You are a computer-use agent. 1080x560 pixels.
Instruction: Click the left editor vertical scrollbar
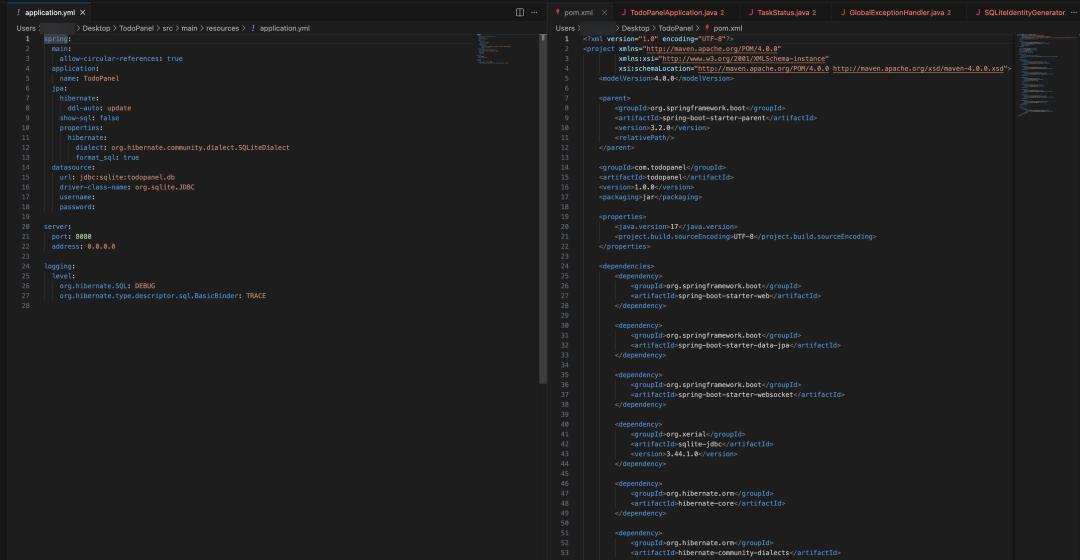pos(543,200)
